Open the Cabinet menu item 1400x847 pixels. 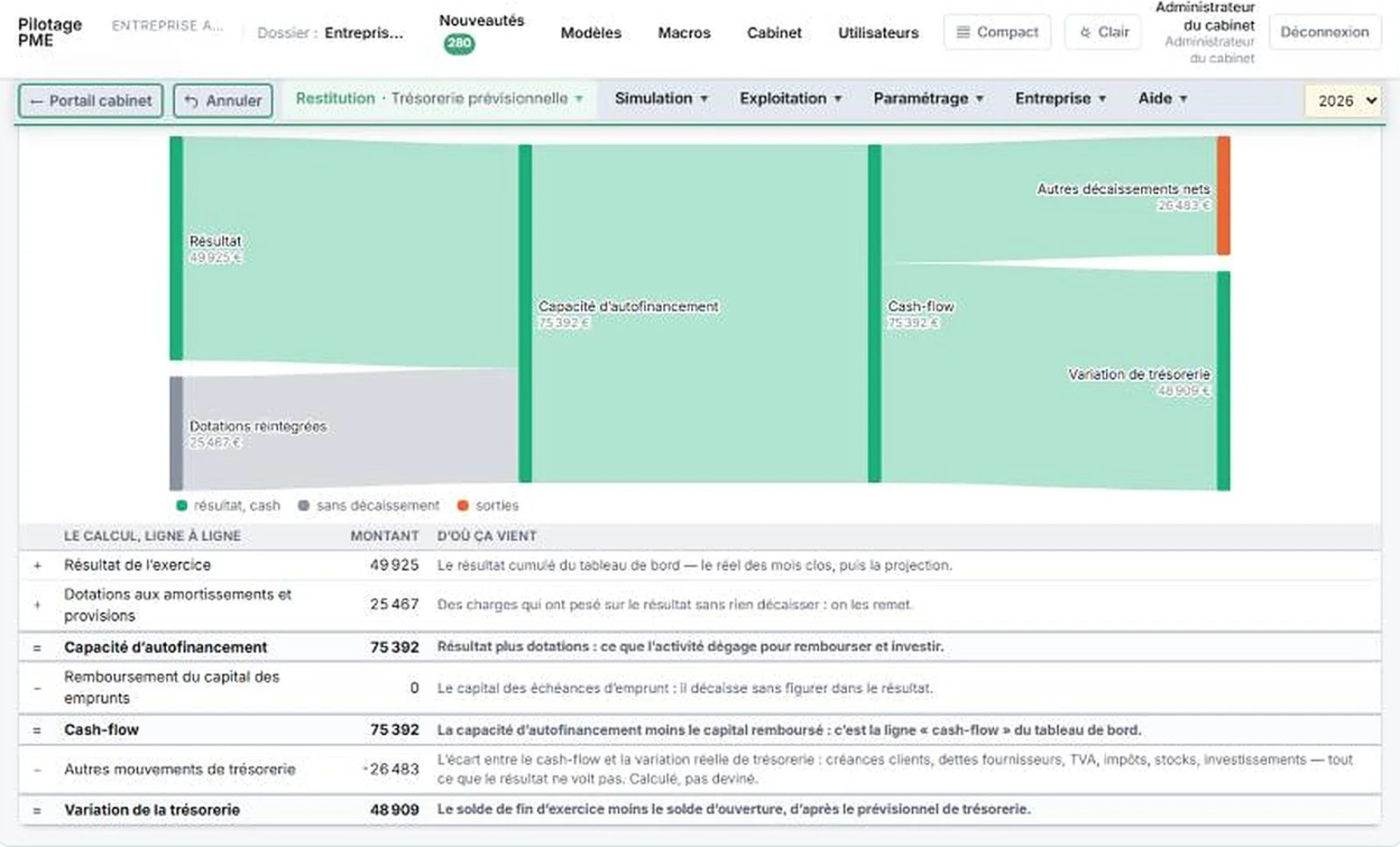coord(774,33)
